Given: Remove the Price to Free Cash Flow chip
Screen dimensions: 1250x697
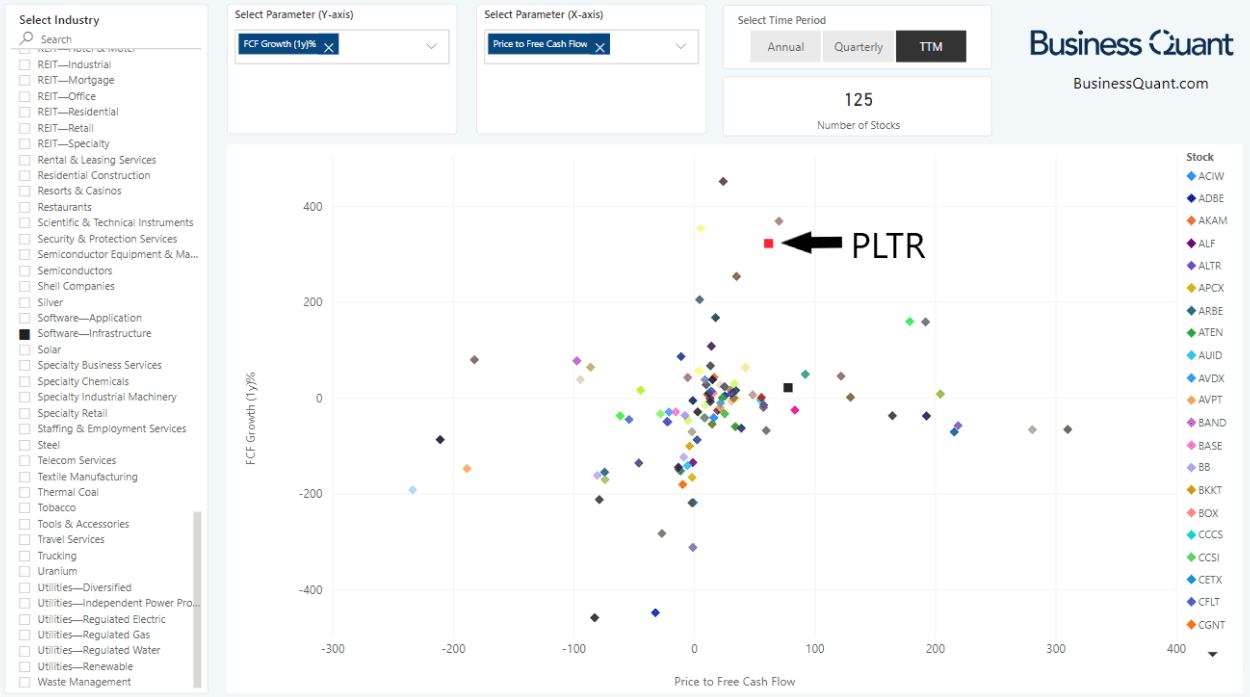Looking at the screenshot, I should (x=600, y=47).
